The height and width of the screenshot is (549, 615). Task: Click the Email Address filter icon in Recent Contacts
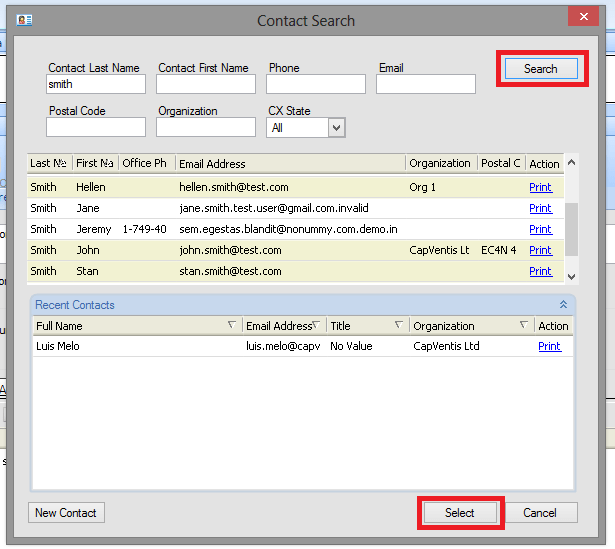[x=317, y=325]
